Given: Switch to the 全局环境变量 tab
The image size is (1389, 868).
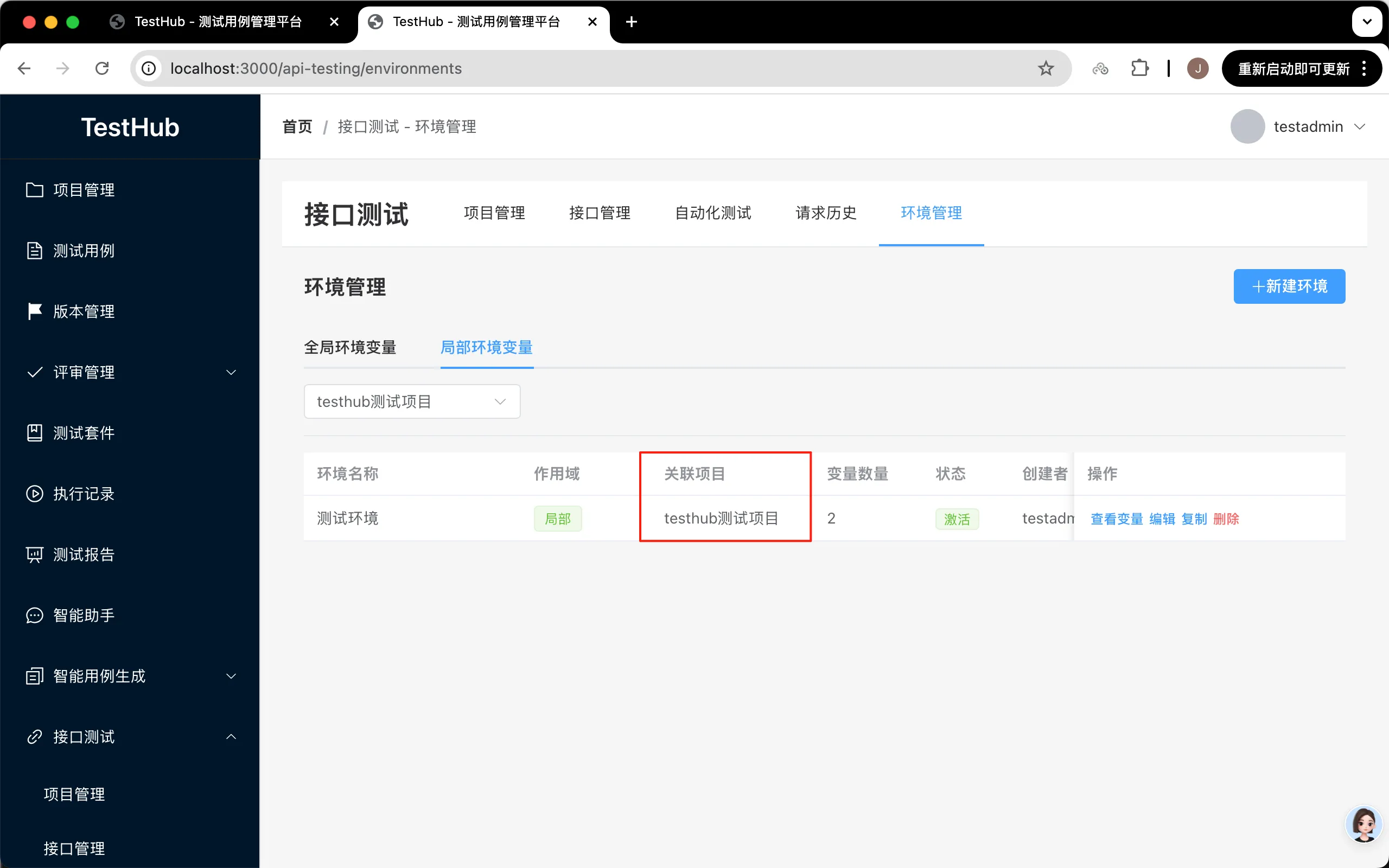Looking at the screenshot, I should point(350,347).
